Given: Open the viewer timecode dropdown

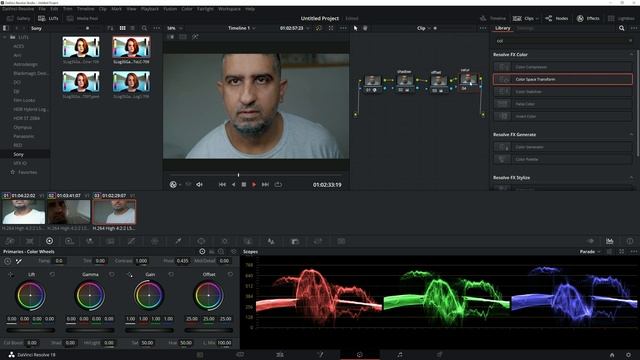Looking at the screenshot, I should pyautogui.click(x=294, y=28).
